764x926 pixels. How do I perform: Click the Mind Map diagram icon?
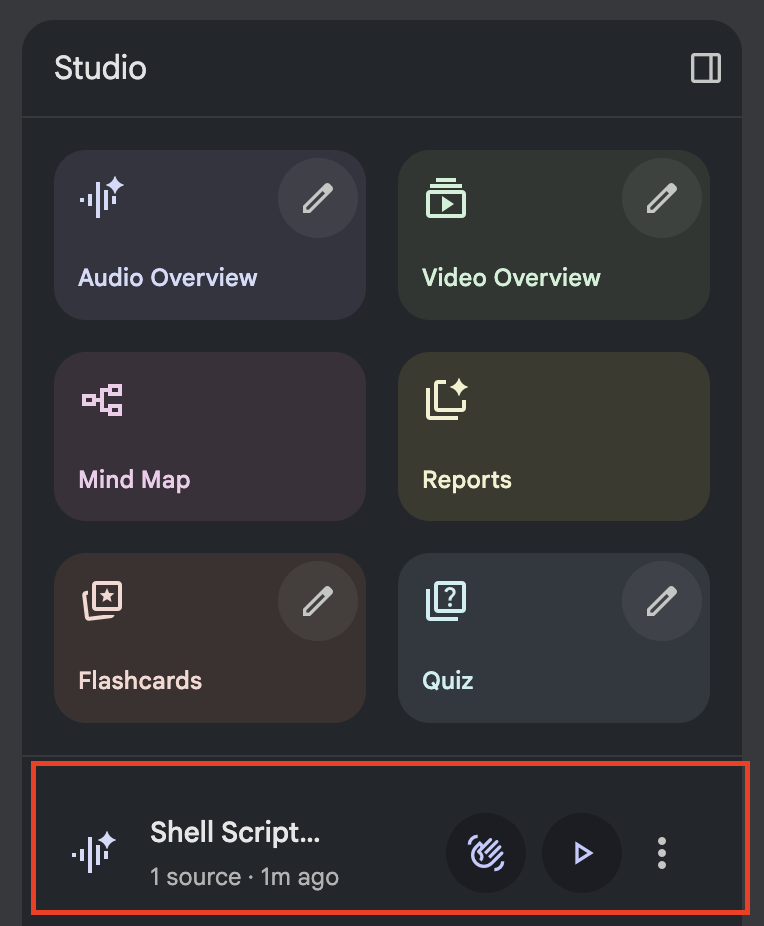101,400
